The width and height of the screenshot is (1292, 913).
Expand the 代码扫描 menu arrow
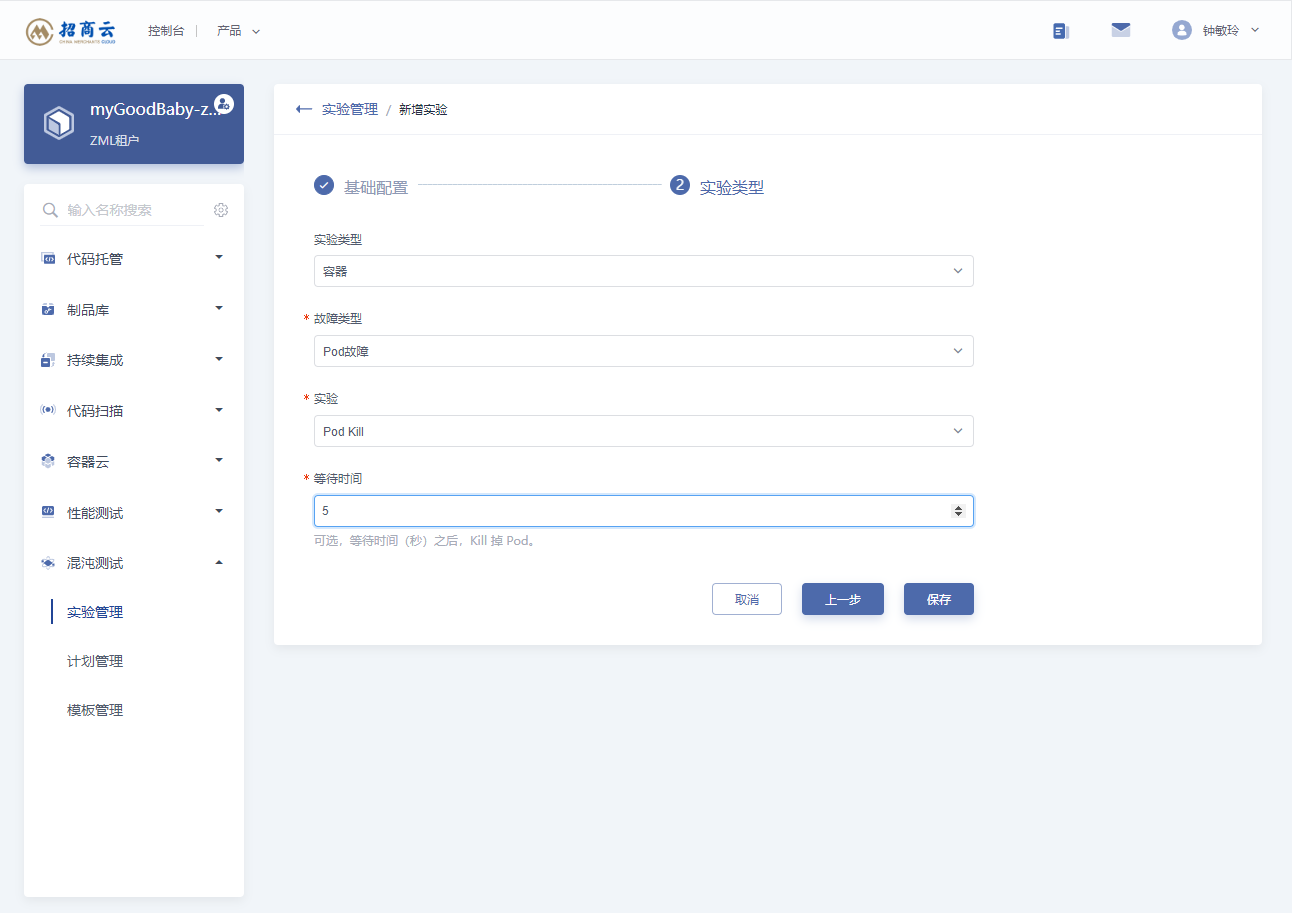(x=219, y=410)
